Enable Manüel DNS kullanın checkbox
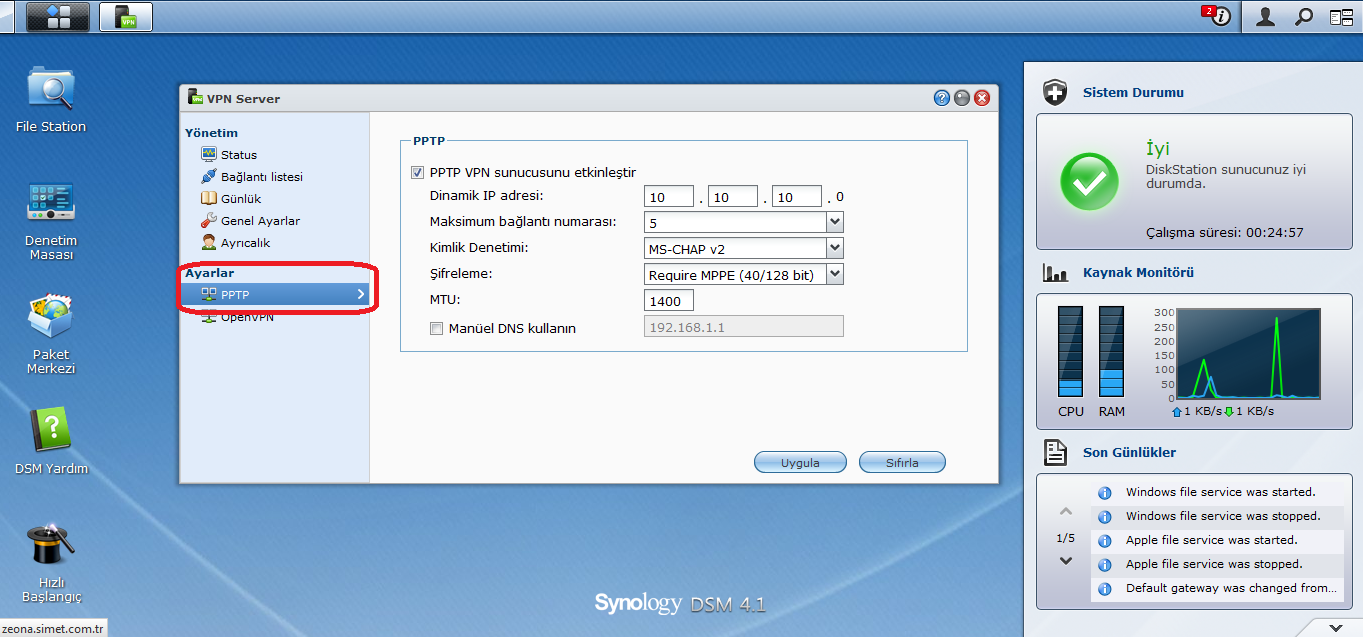The width and height of the screenshot is (1363, 637). tap(436, 328)
